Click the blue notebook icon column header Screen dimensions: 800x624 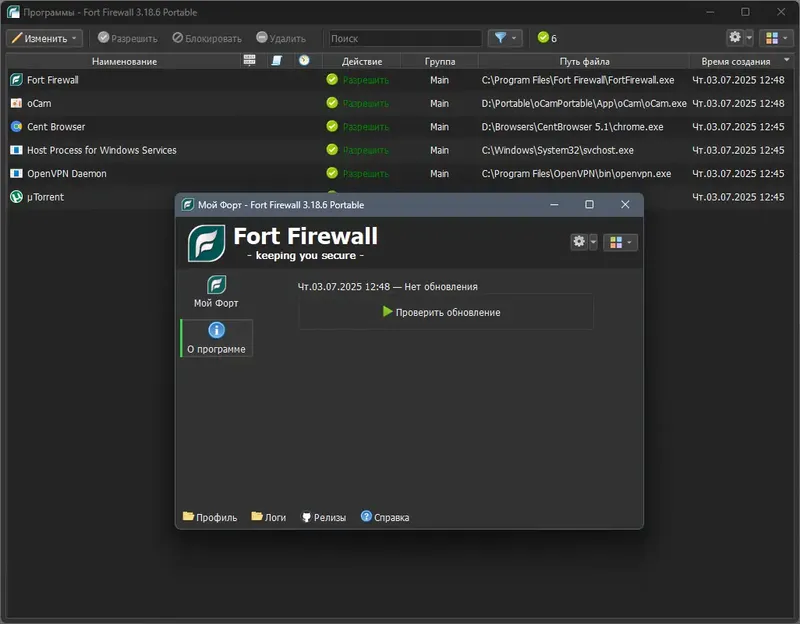tap(277, 60)
